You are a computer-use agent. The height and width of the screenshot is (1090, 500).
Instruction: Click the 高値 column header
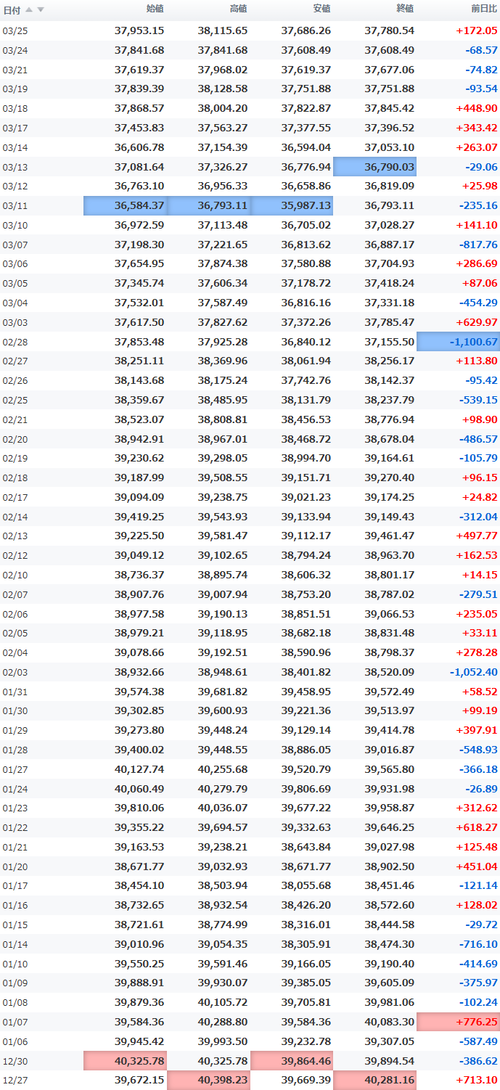(x=239, y=10)
